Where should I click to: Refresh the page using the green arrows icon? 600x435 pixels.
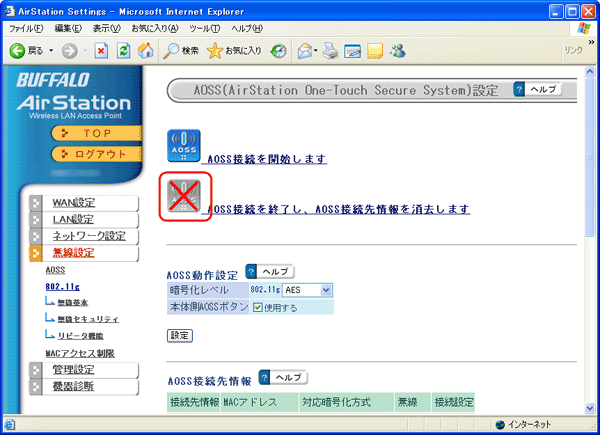coord(123,51)
